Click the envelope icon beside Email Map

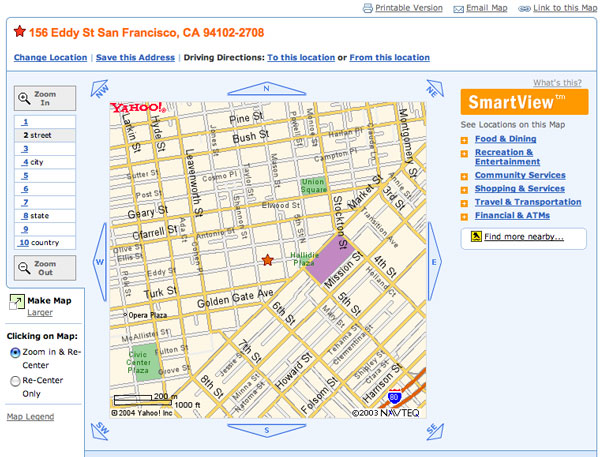458,9
